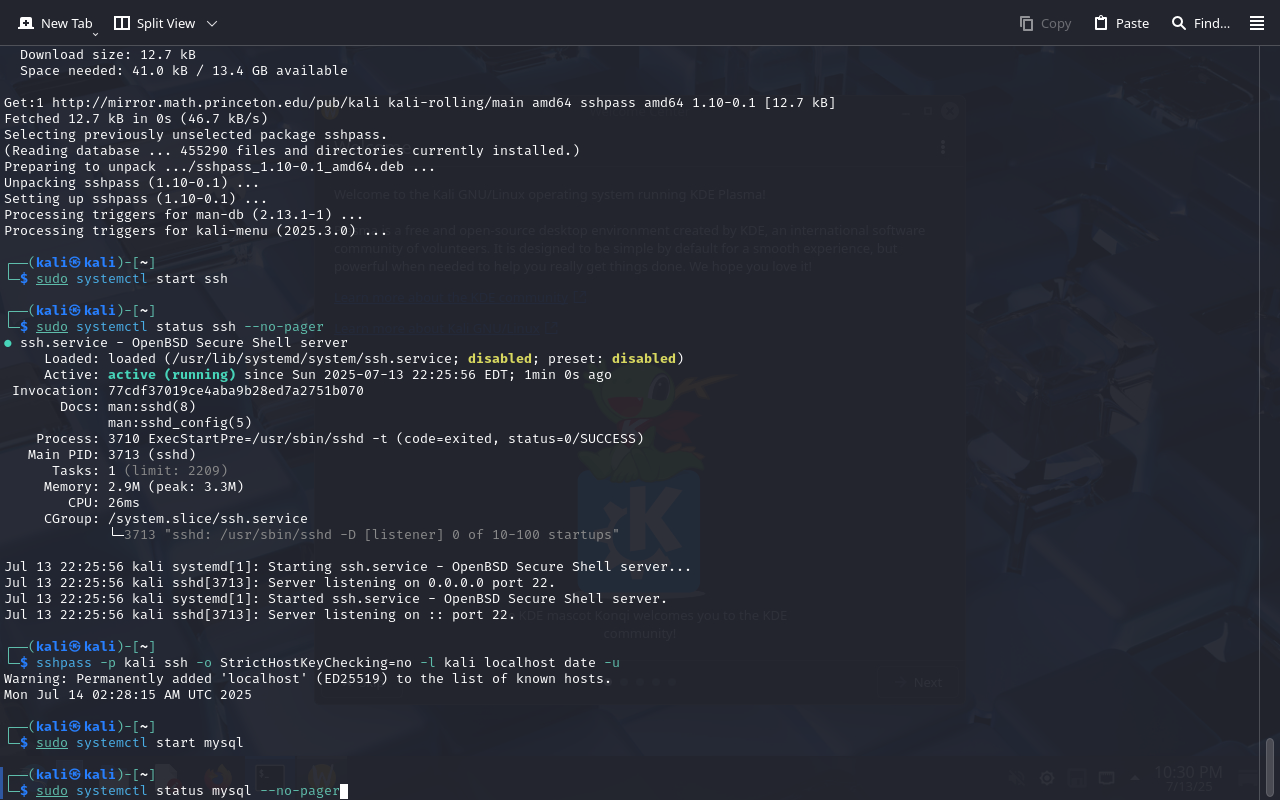Viewport: 1280px width, 800px height.
Task: Click 'Starting ssh.service' log line
Action: point(348,567)
